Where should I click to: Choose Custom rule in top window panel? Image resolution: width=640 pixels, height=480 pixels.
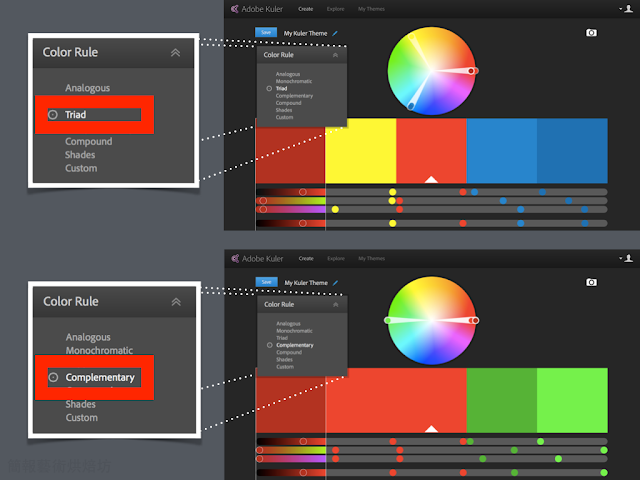(284, 117)
